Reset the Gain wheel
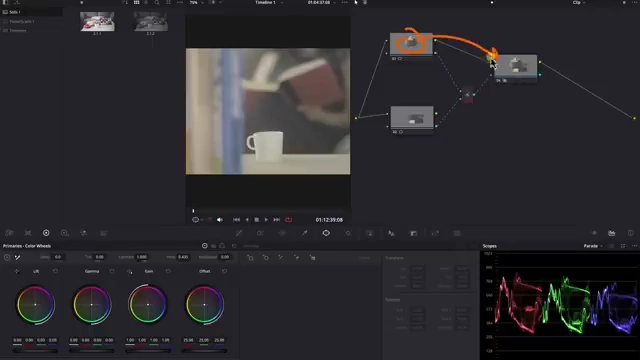The image size is (640, 360). (168, 271)
